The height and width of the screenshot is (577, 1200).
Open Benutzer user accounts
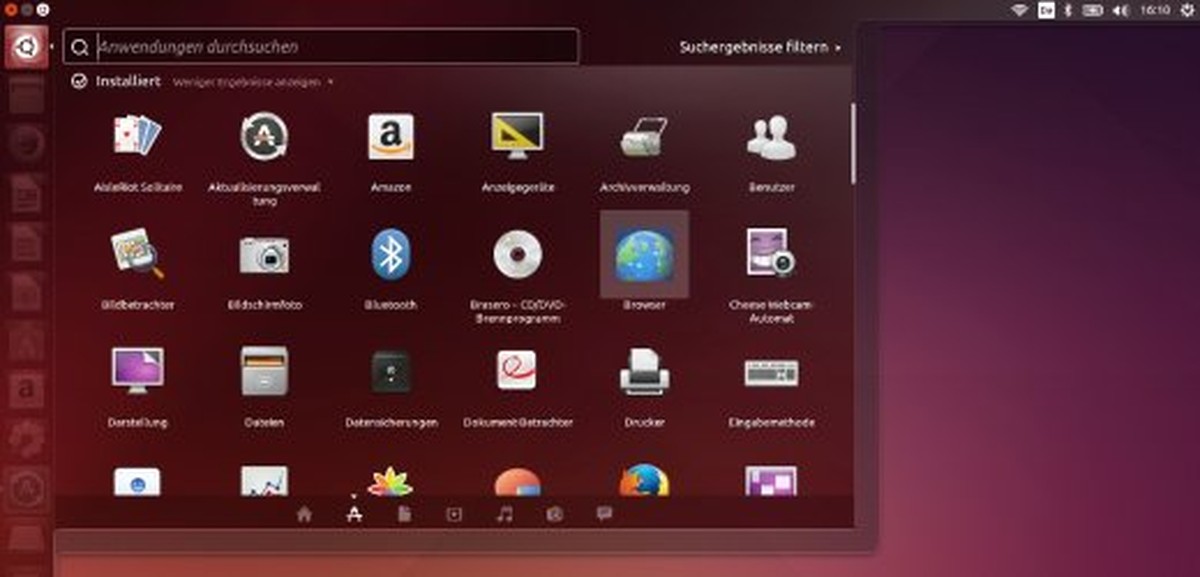coord(771,136)
